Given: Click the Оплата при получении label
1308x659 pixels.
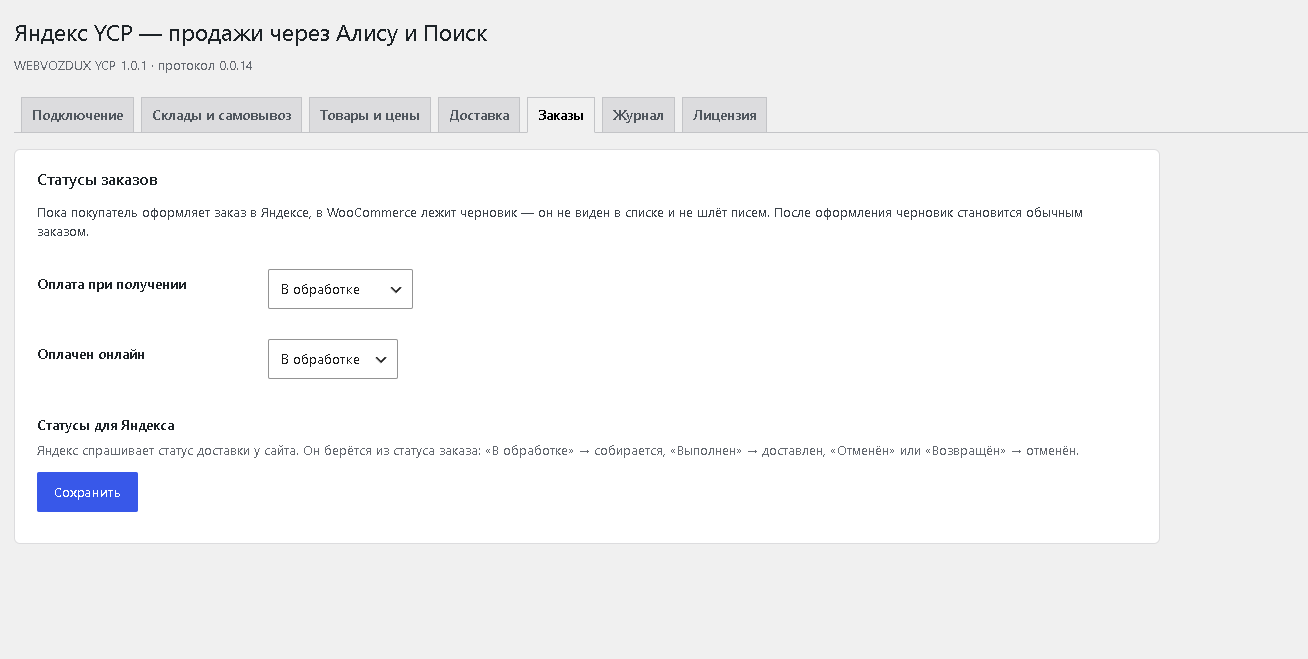Looking at the screenshot, I should click(112, 284).
